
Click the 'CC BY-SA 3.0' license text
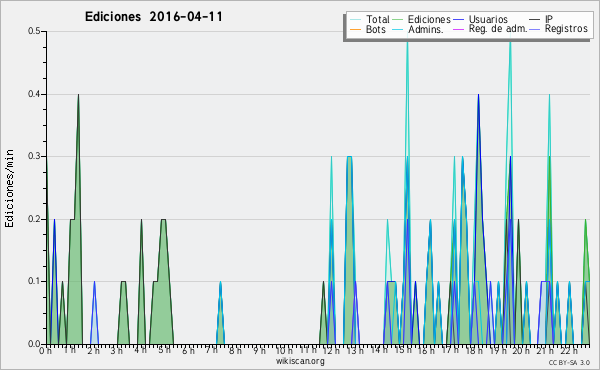[x=569, y=363]
